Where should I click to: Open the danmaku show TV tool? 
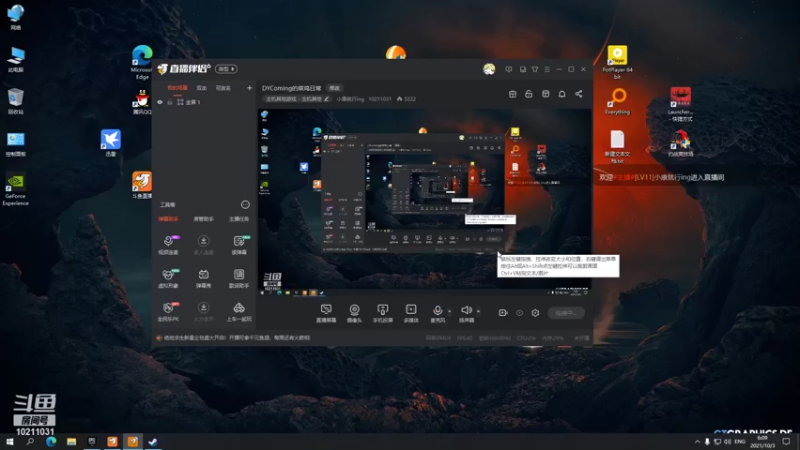click(x=203, y=279)
